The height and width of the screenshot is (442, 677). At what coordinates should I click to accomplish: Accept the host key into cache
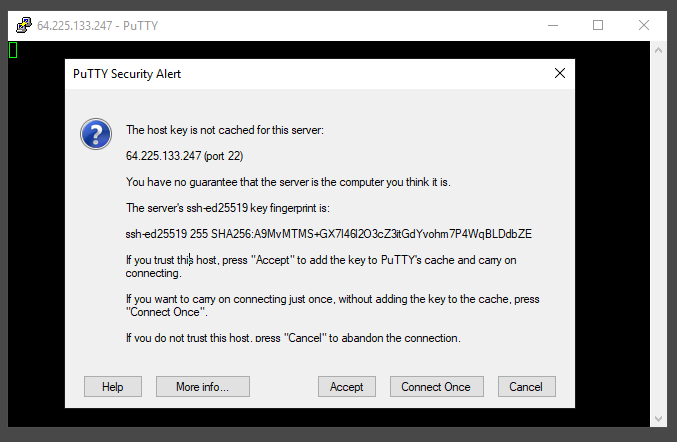(x=346, y=387)
